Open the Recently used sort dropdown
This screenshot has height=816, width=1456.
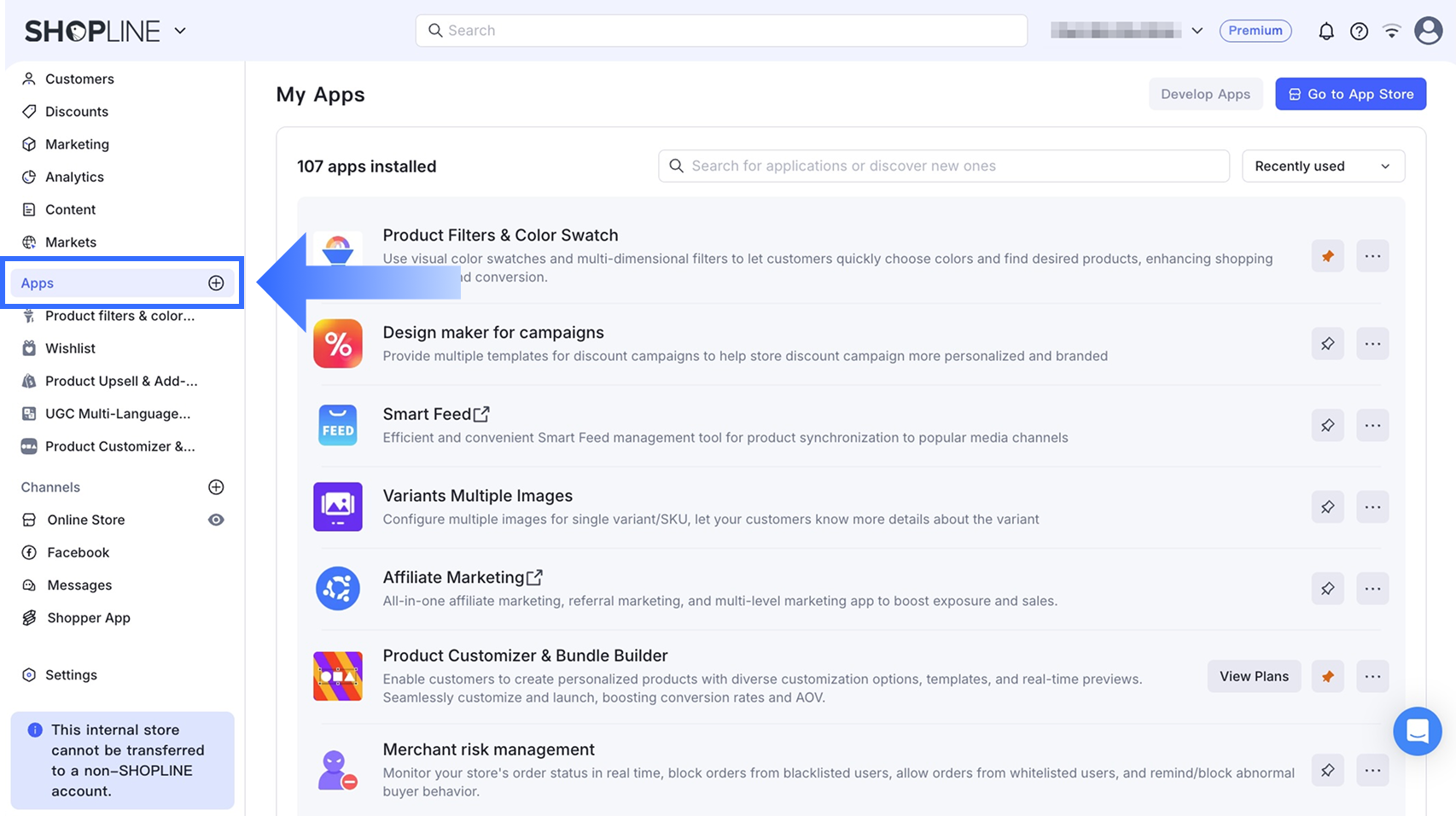click(1323, 166)
